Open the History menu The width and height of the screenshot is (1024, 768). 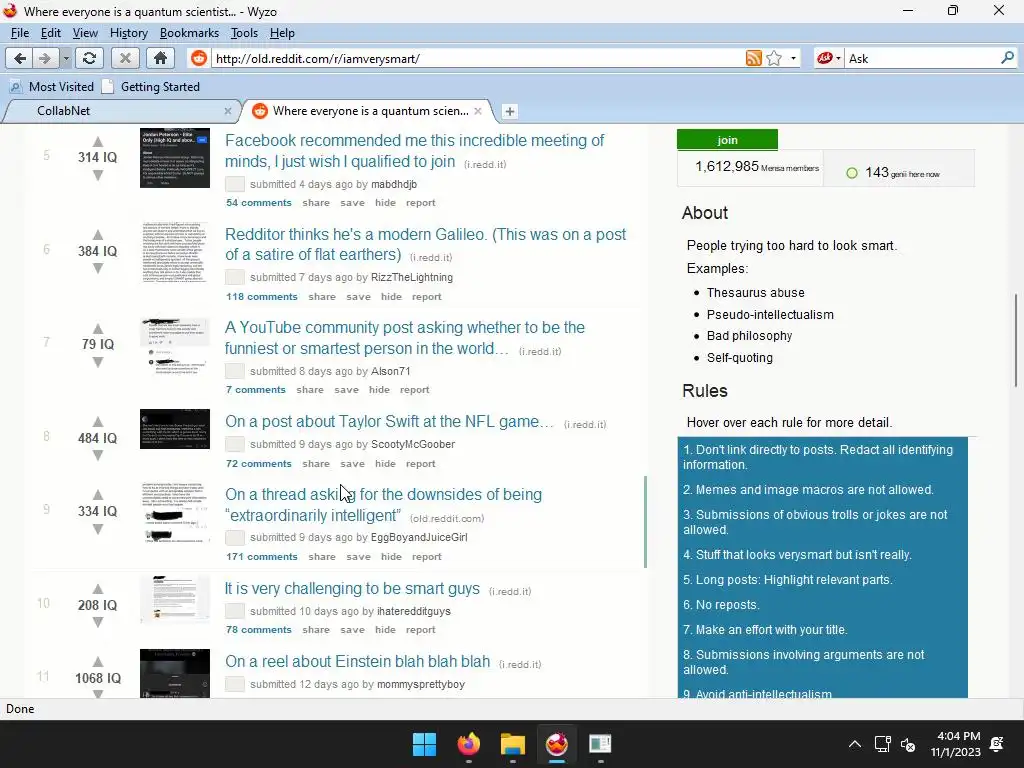pos(128,33)
